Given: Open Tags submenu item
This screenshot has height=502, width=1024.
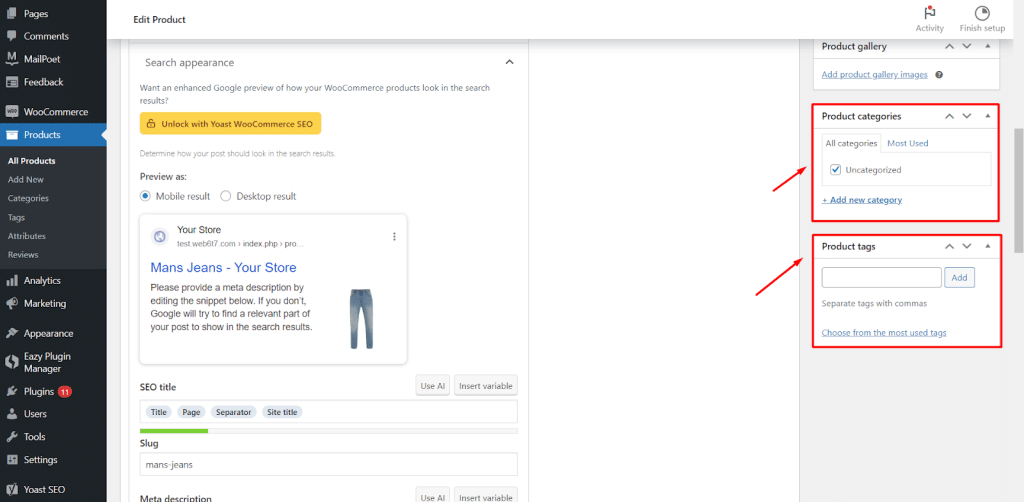Looking at the screenshot, I should (16, 217).
